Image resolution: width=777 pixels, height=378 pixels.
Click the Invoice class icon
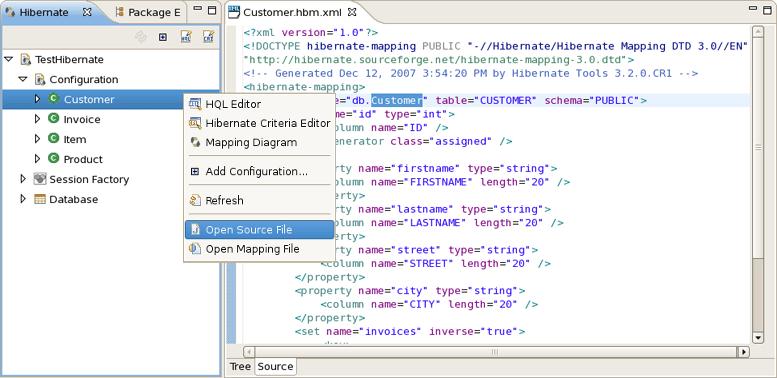(54, 118)
